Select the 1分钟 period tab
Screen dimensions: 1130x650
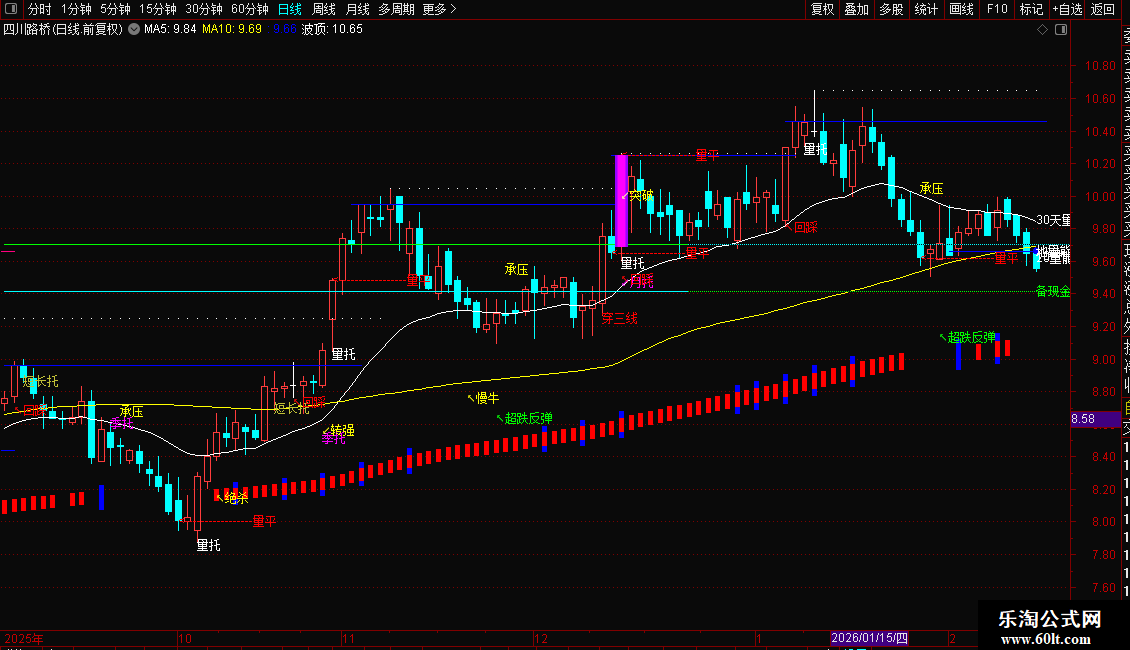tap(76, 9)
